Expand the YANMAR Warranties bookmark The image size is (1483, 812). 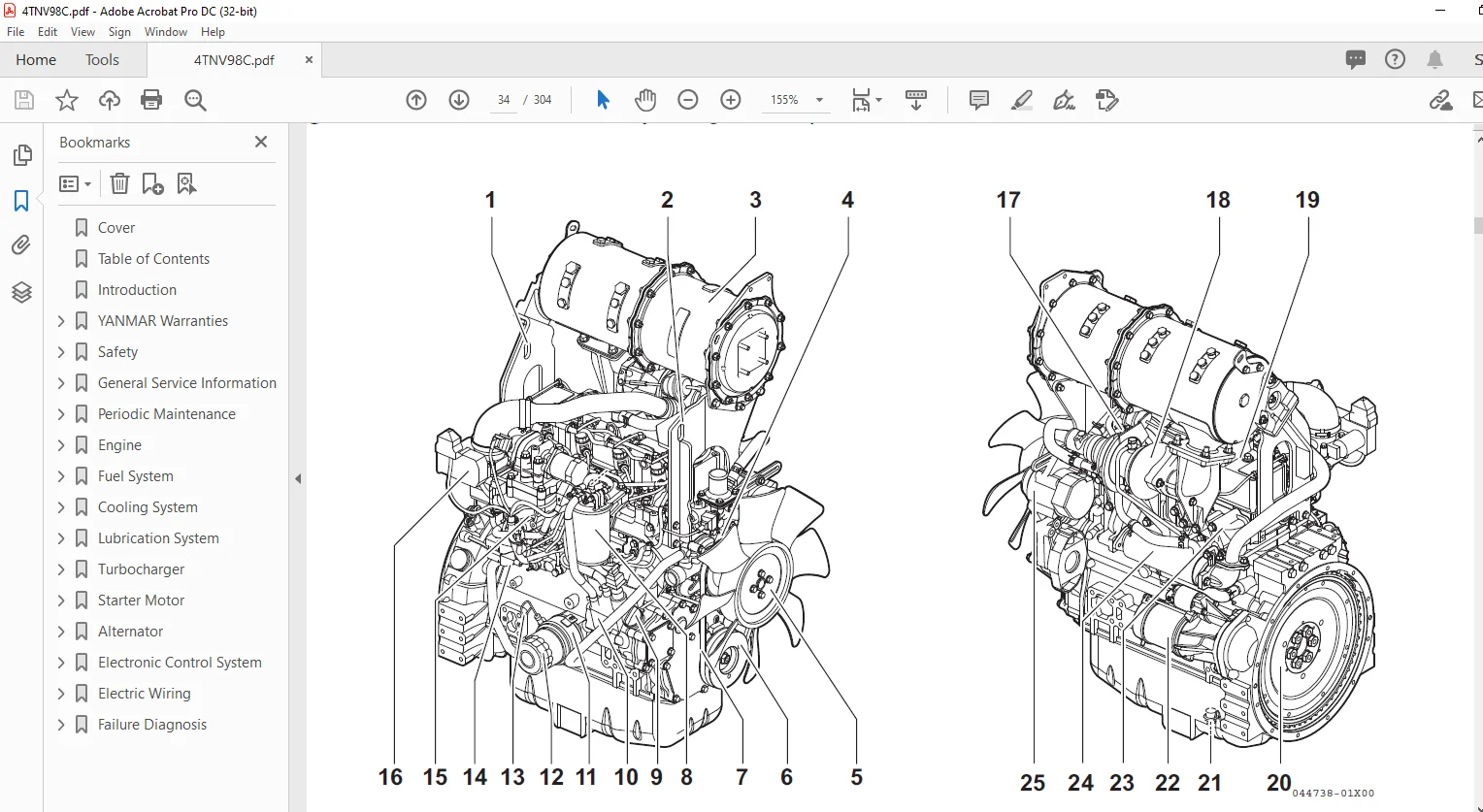click(61, 321)
